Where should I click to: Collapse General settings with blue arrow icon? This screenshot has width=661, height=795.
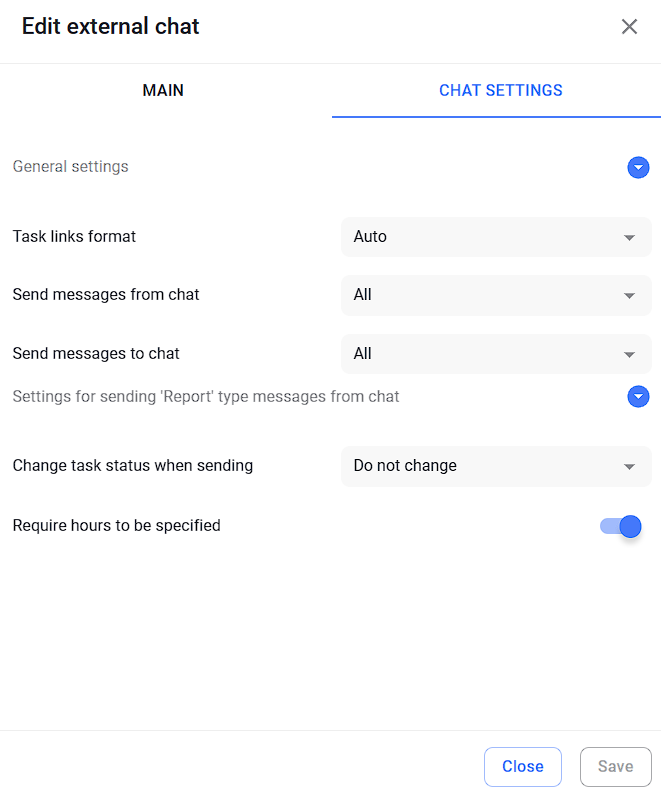coord(638,167)
